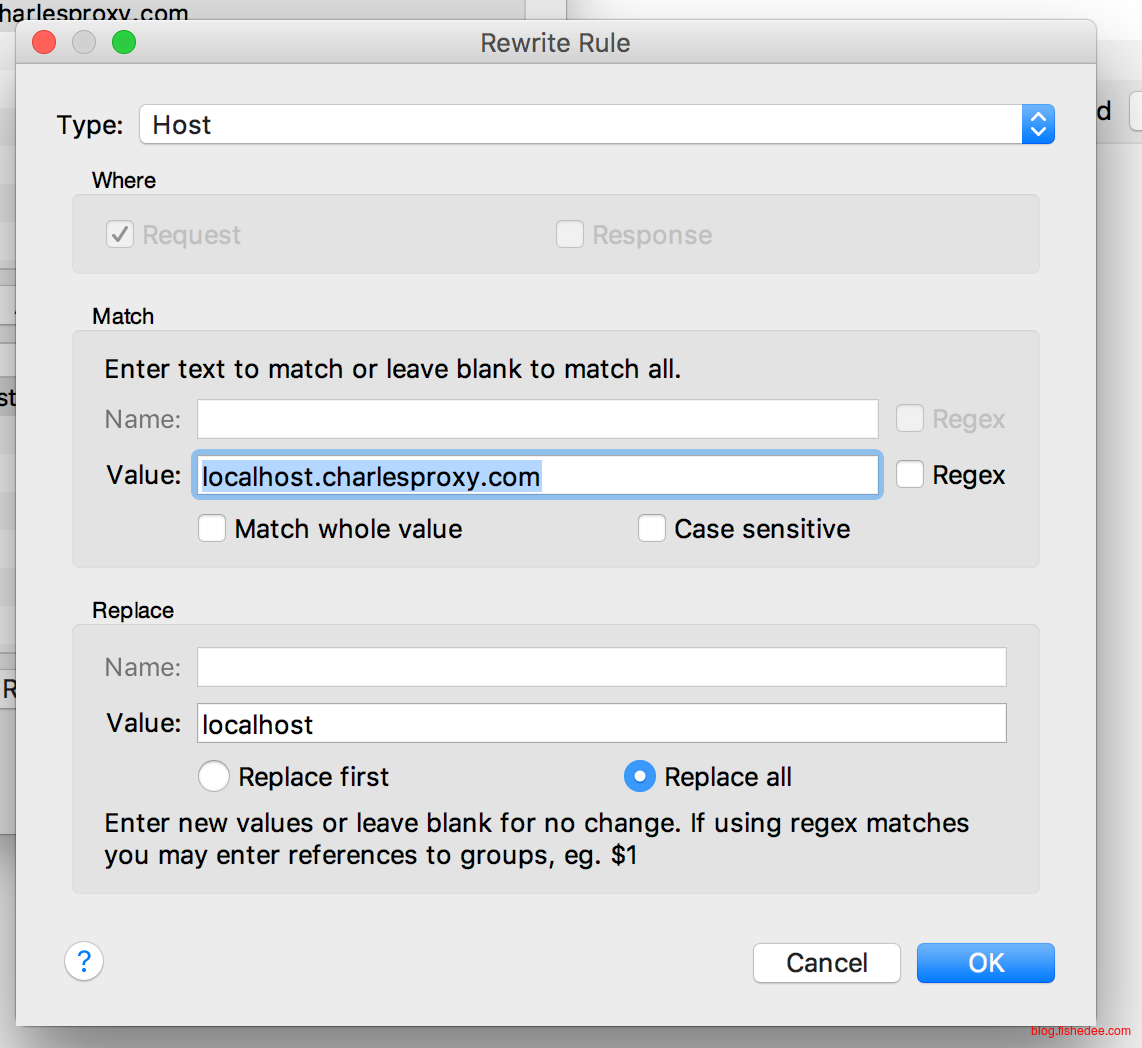Viewport: 1142px width, 1048px height.
Task: Close the Rewrite Rule dialog with red button
Action: (x=44, y=43)
